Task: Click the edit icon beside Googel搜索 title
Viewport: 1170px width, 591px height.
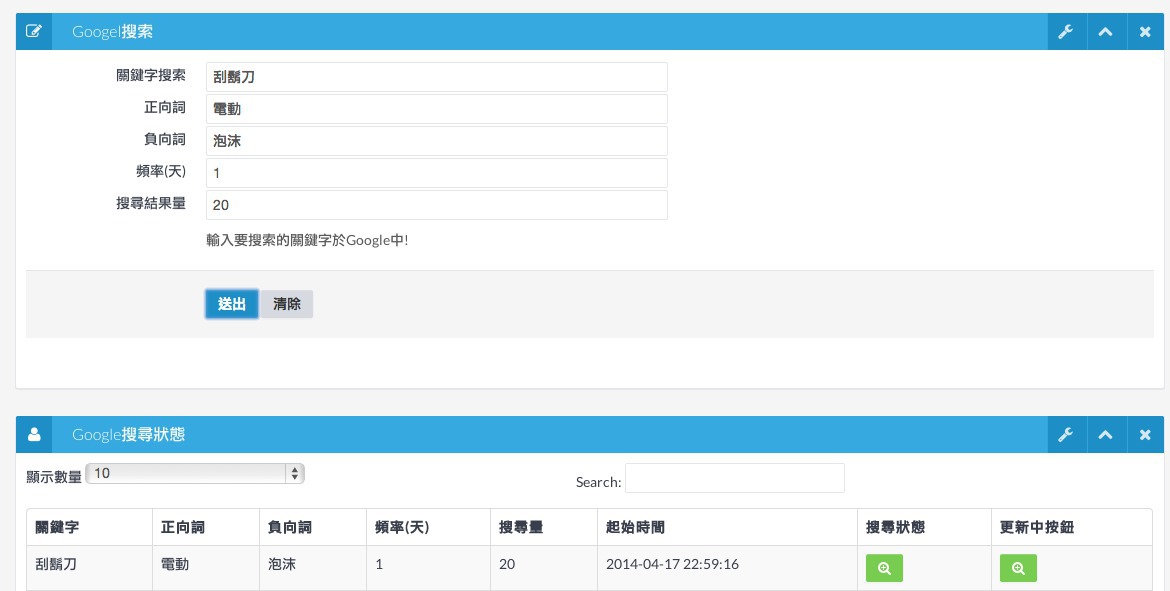Action: coord(34,31)
